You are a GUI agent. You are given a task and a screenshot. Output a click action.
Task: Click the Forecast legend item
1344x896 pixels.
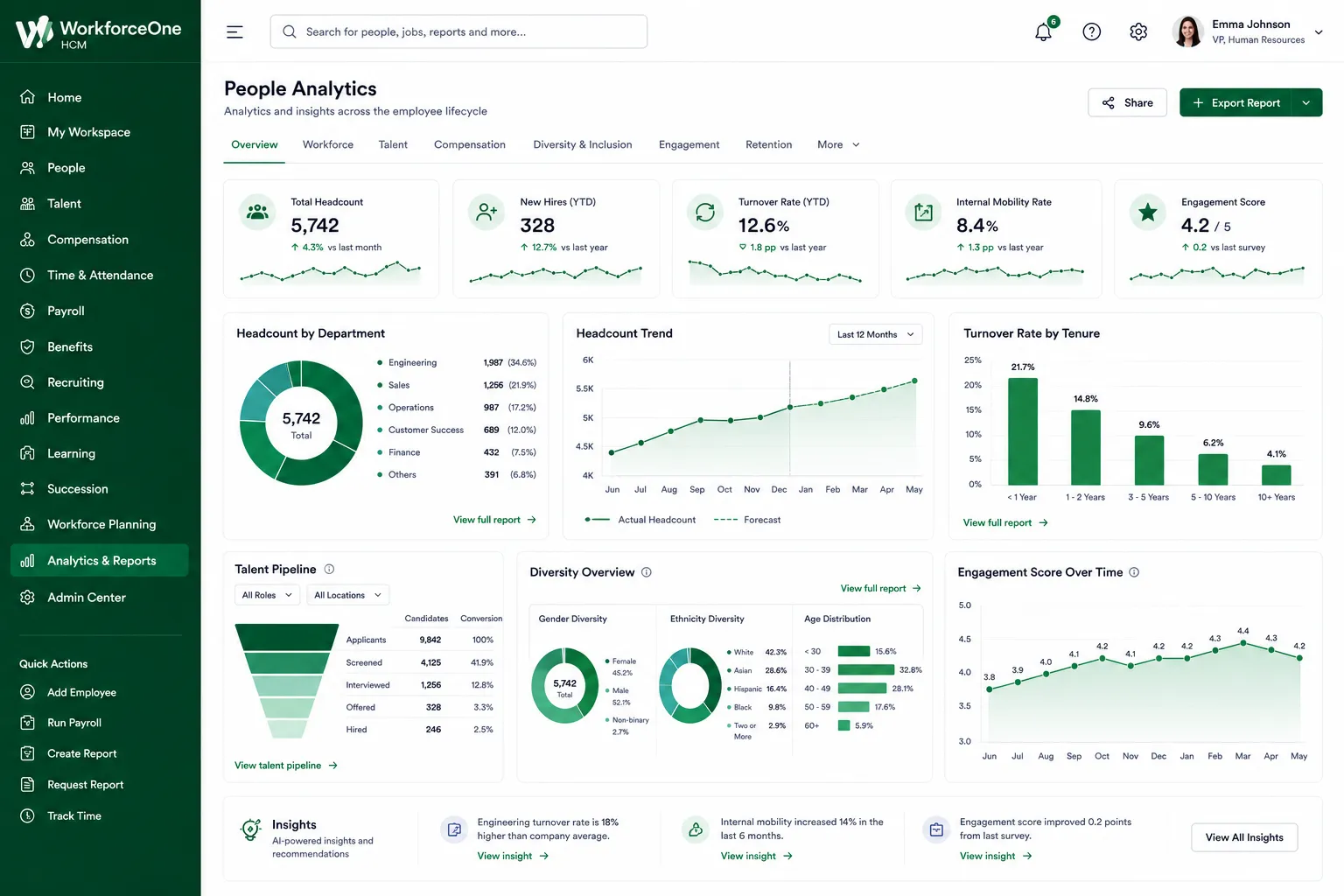[747, 521]
